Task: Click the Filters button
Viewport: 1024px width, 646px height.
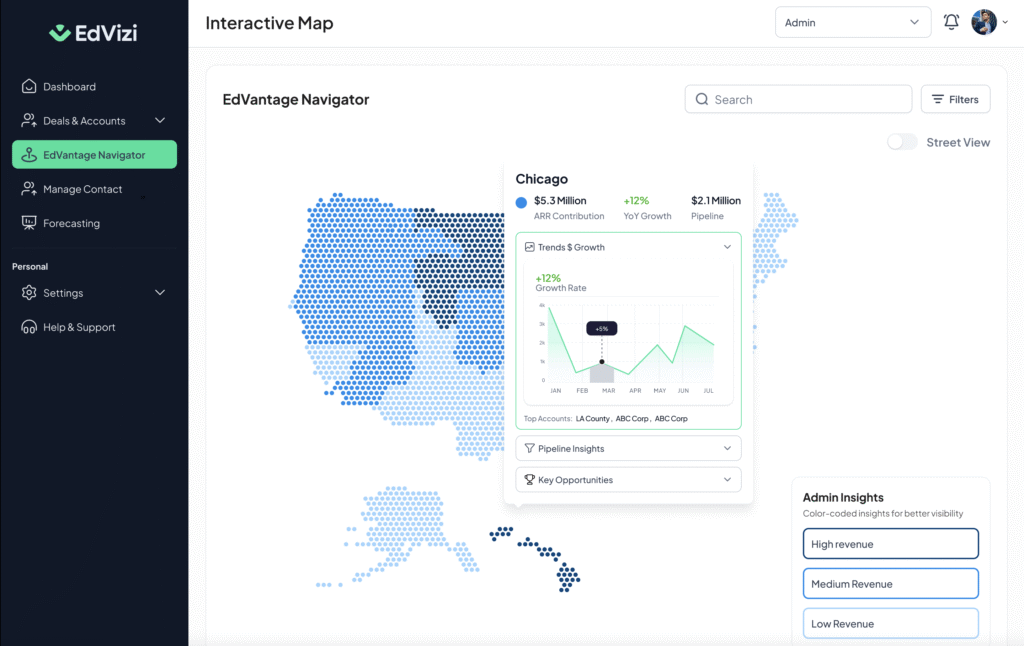Action: 955,99
